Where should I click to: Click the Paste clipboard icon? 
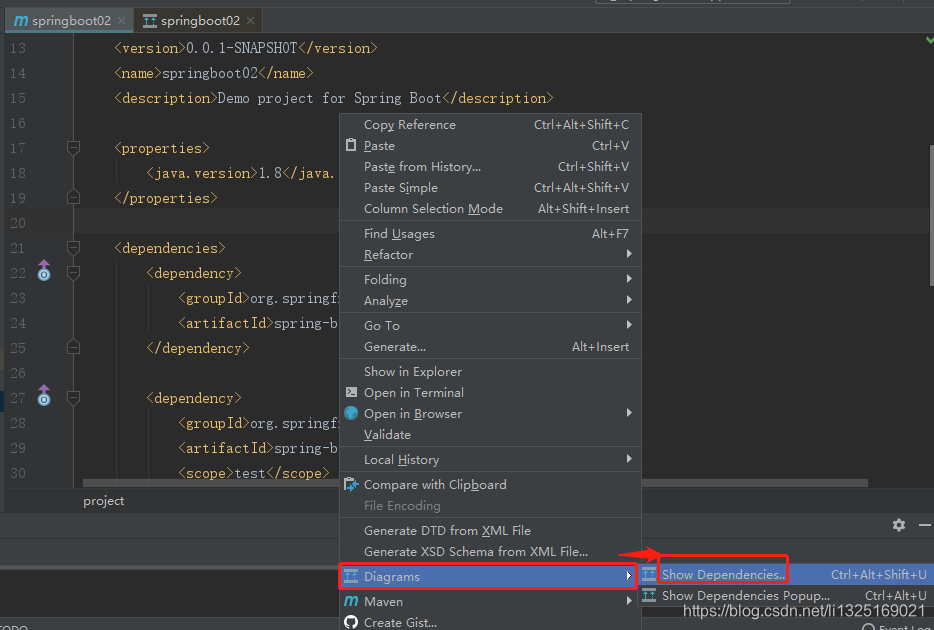tap(351, 145)
